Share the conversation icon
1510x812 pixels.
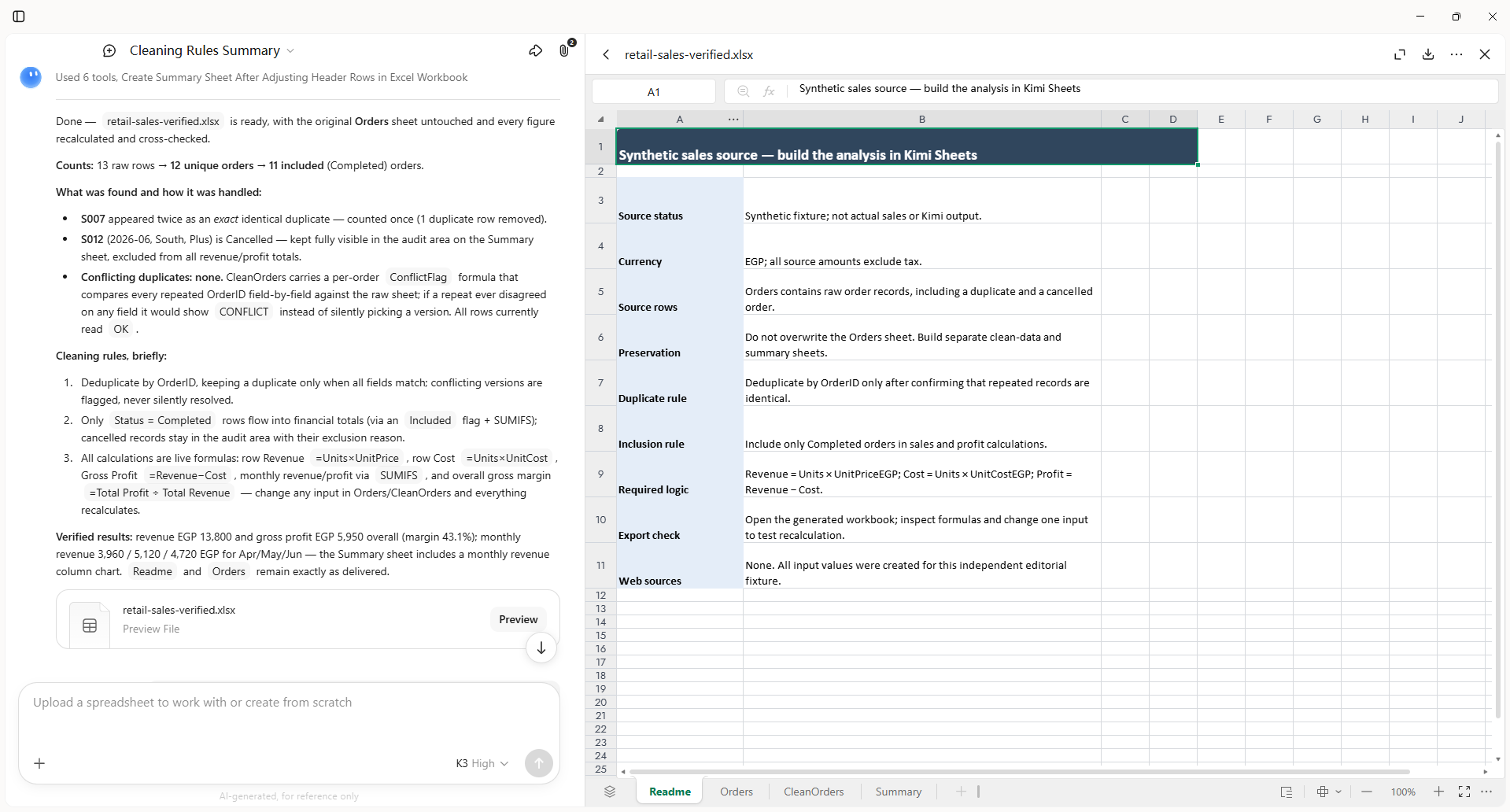click(x=536, y=51)
